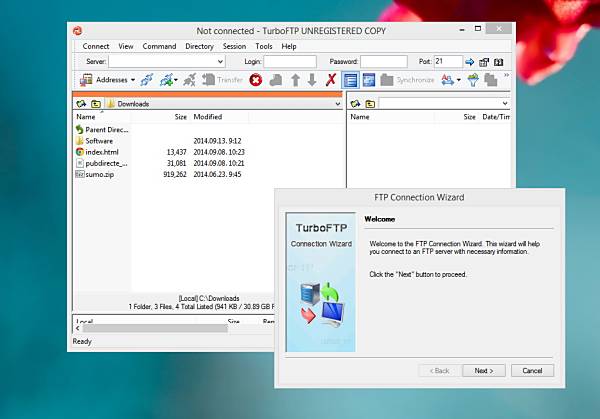Select the index.html file
600x419 pixels.
coord(97,152)
